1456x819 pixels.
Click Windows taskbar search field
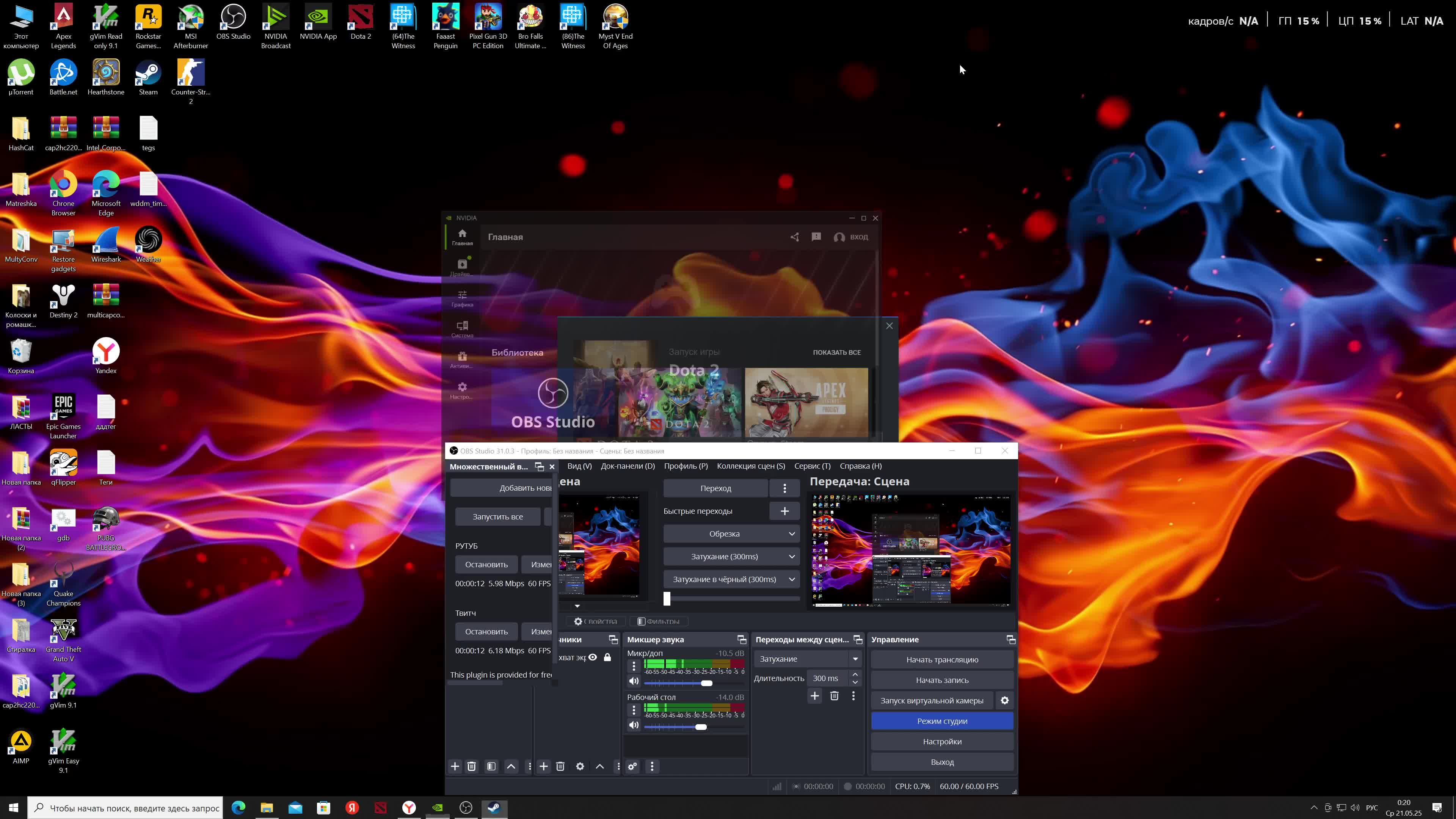point(126,808)
